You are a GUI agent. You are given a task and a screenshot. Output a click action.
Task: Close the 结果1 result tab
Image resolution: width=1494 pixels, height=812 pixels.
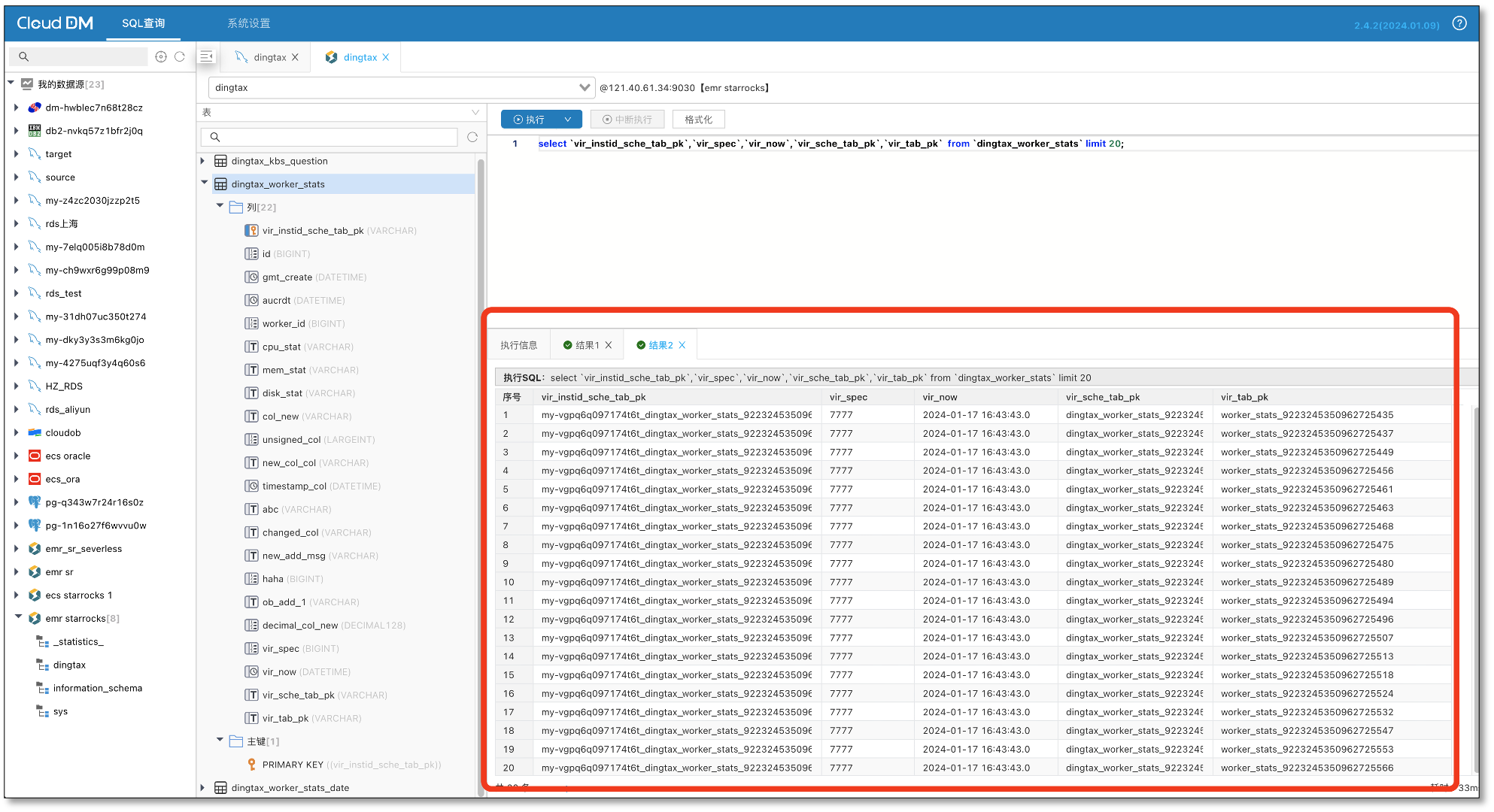coord(609,345)
